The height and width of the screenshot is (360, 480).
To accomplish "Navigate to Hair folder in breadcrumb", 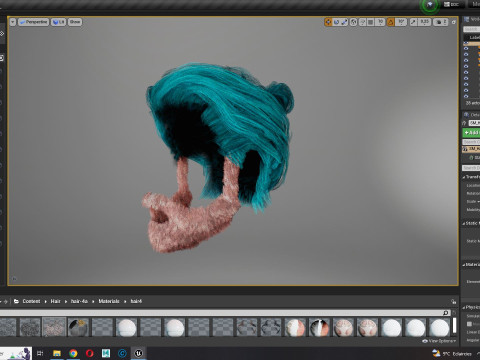I will [55, 301].
